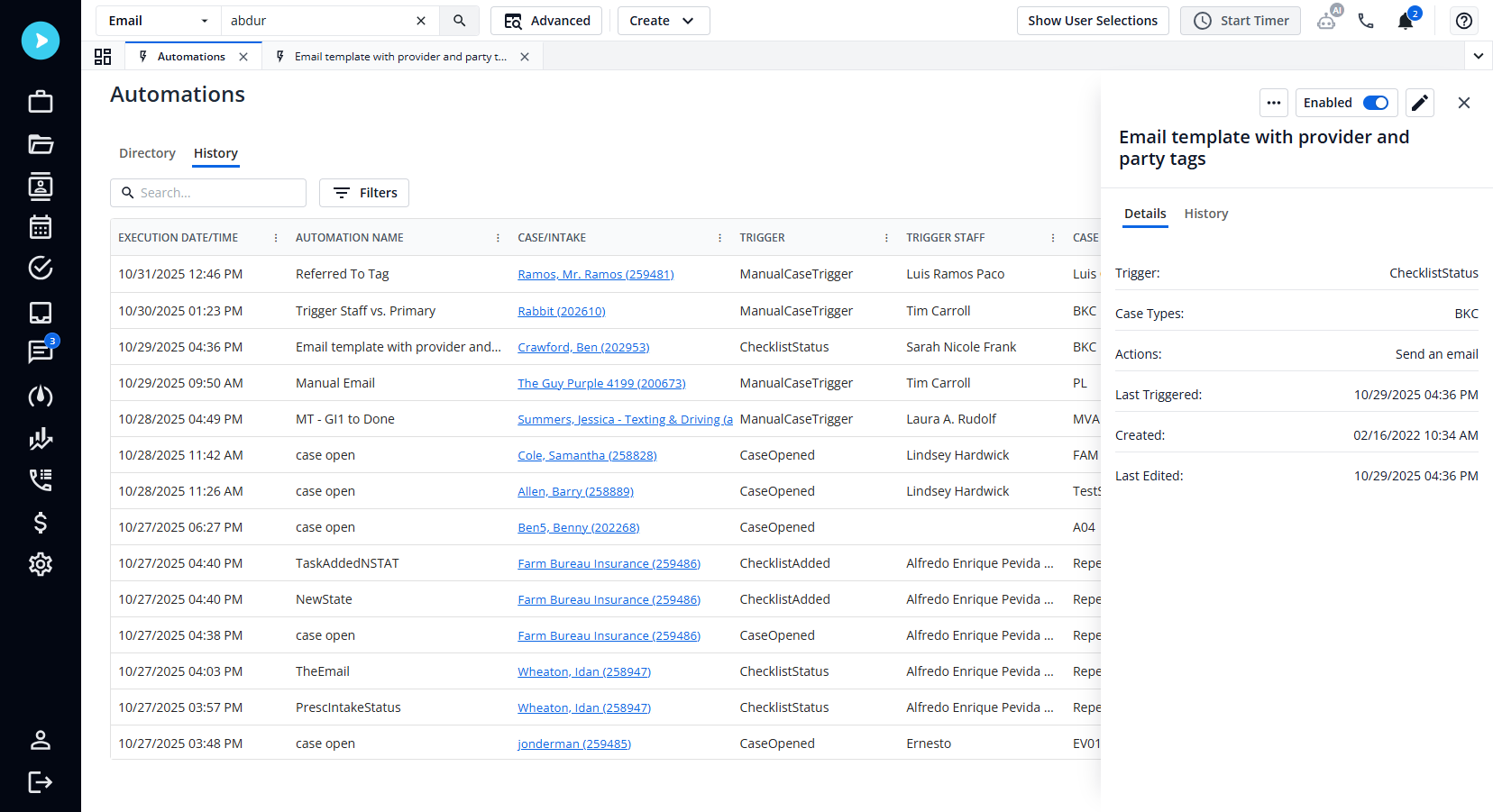Switch to the Directory tab
The image size is (1493, 812).
147,153
